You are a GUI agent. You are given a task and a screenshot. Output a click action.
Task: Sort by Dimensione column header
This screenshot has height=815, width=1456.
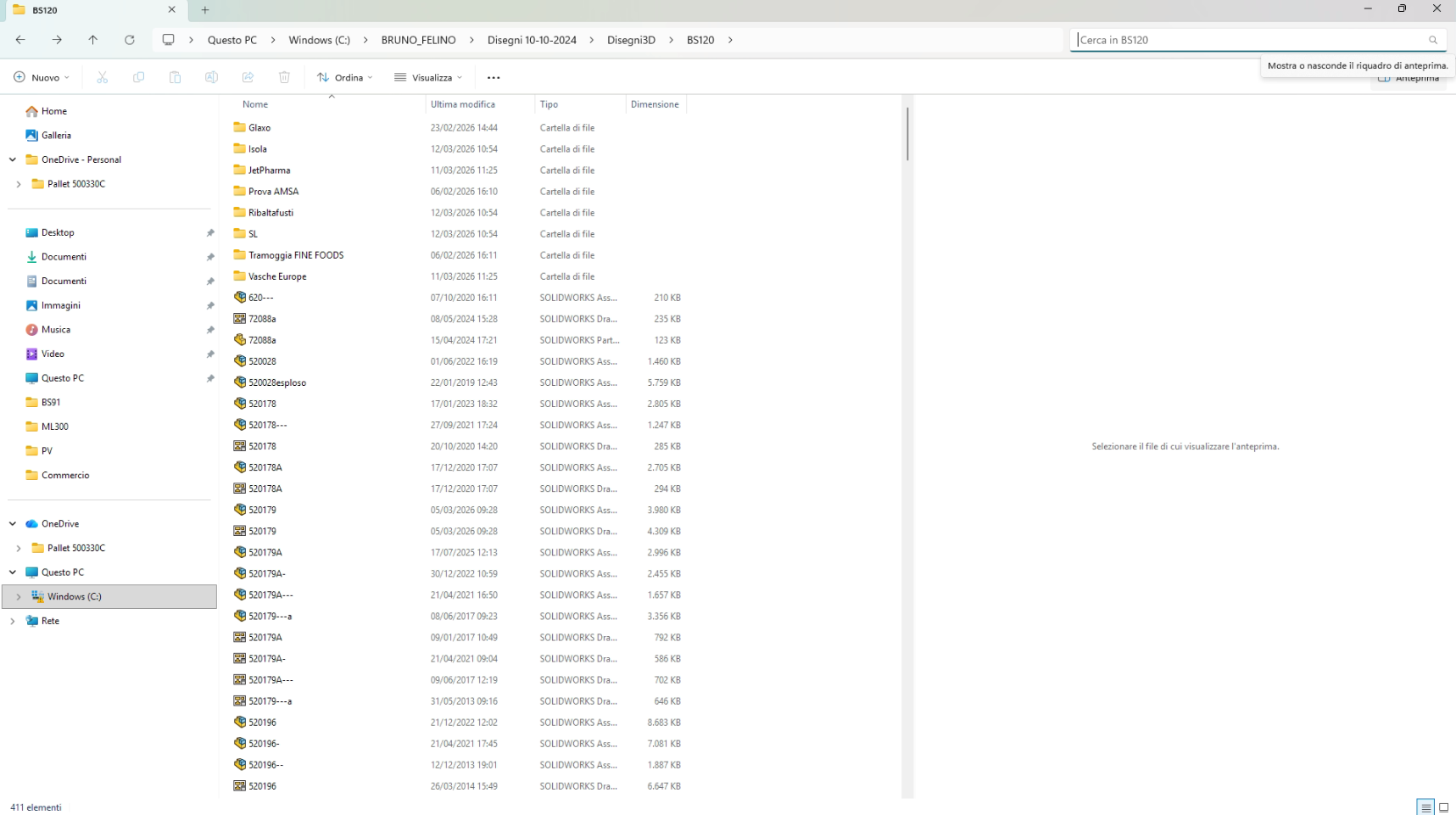(655, 104)
